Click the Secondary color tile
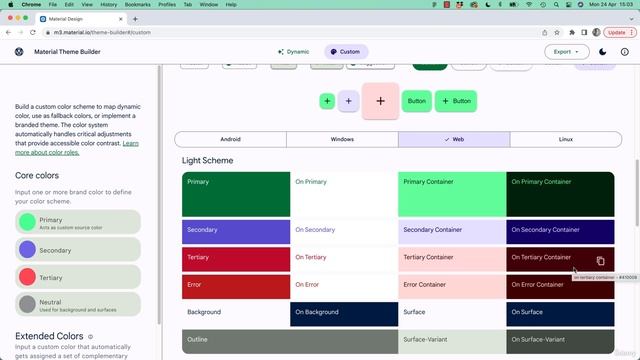The height and width of the screenshot is (360, 640). pos(236,232)
